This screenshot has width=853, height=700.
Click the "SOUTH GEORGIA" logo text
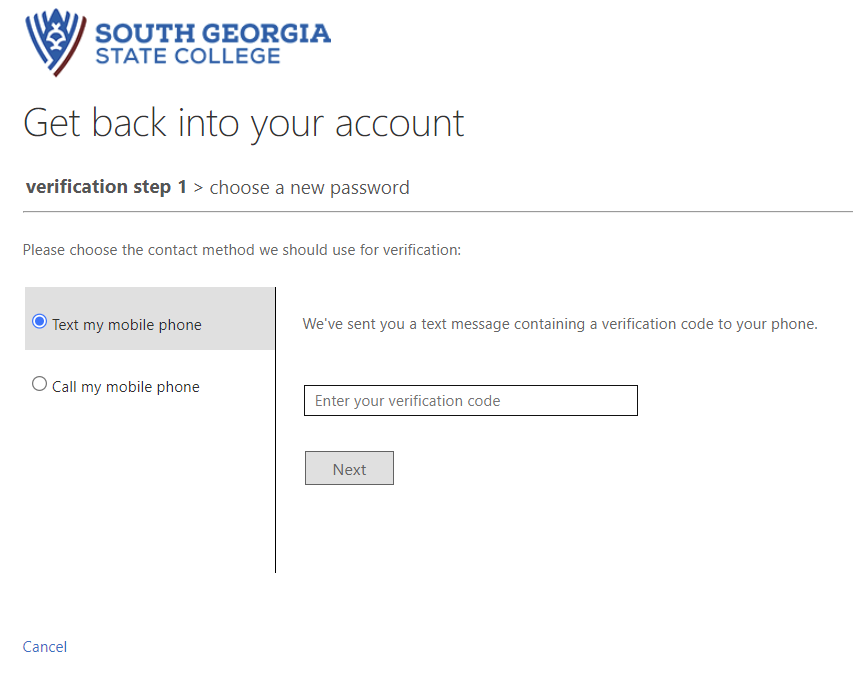[212, 33]
